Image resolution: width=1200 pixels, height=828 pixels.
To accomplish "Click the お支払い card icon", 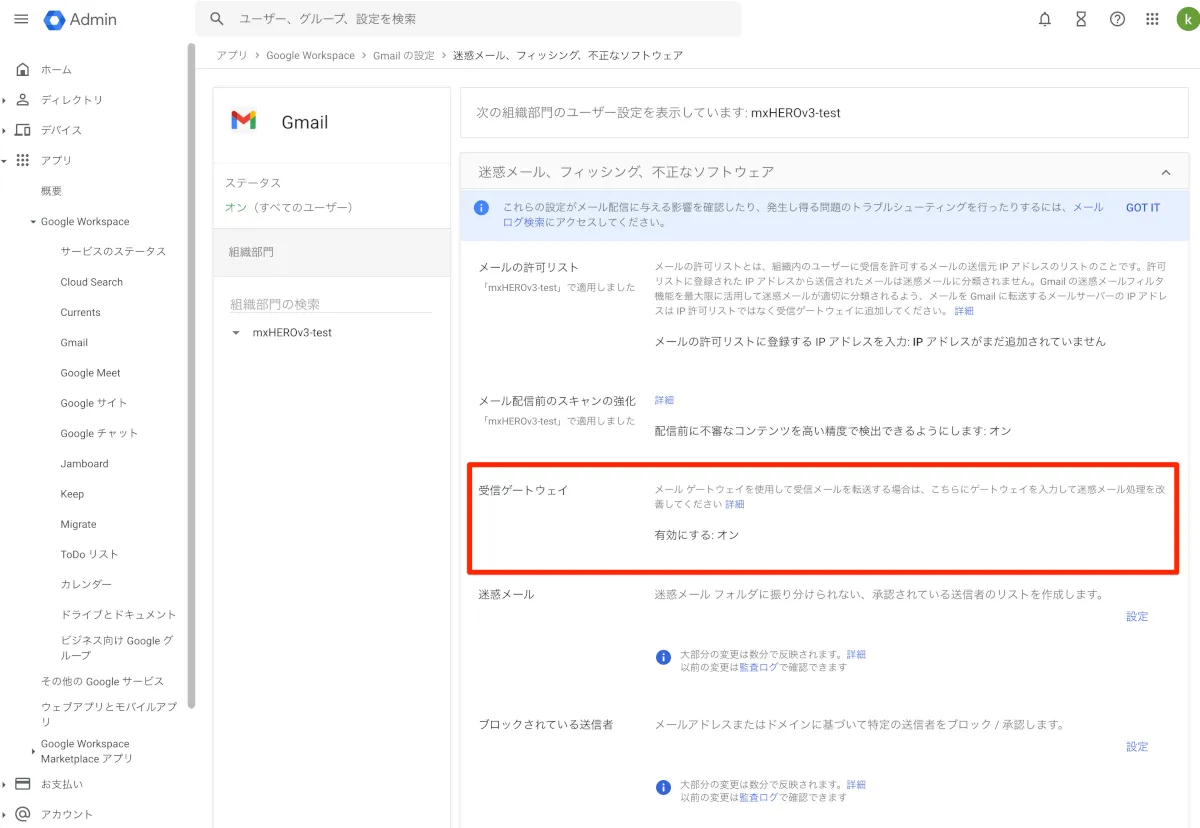I will click(x=23, y=784).
